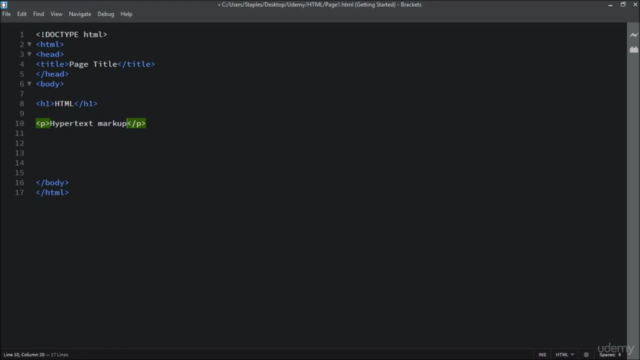Collapse the body tag fold arrow
Viewport: 640px width, 360px height.
pos(29,84)
